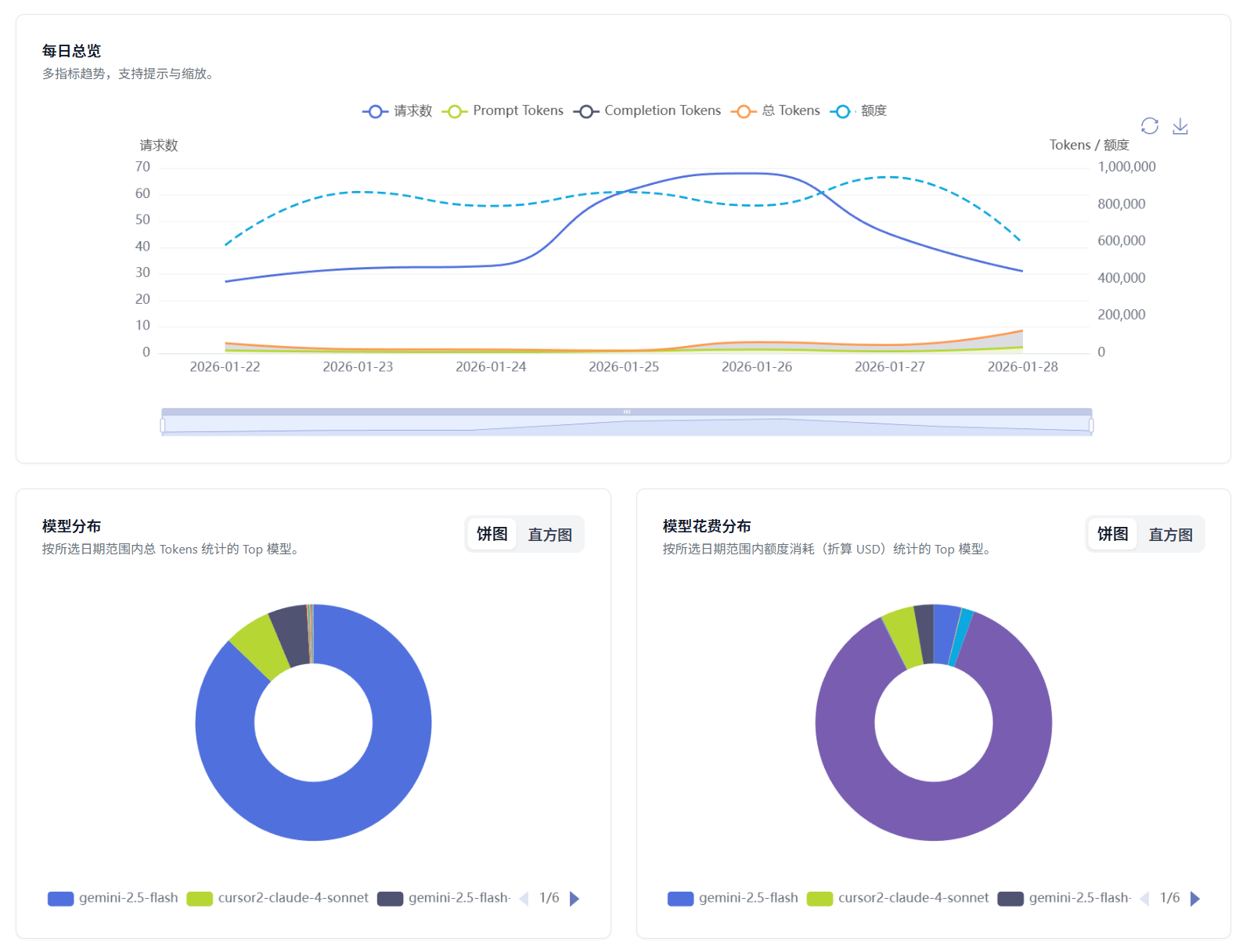Click the Tokens / 额度 axis title

tap(1089, 145)
